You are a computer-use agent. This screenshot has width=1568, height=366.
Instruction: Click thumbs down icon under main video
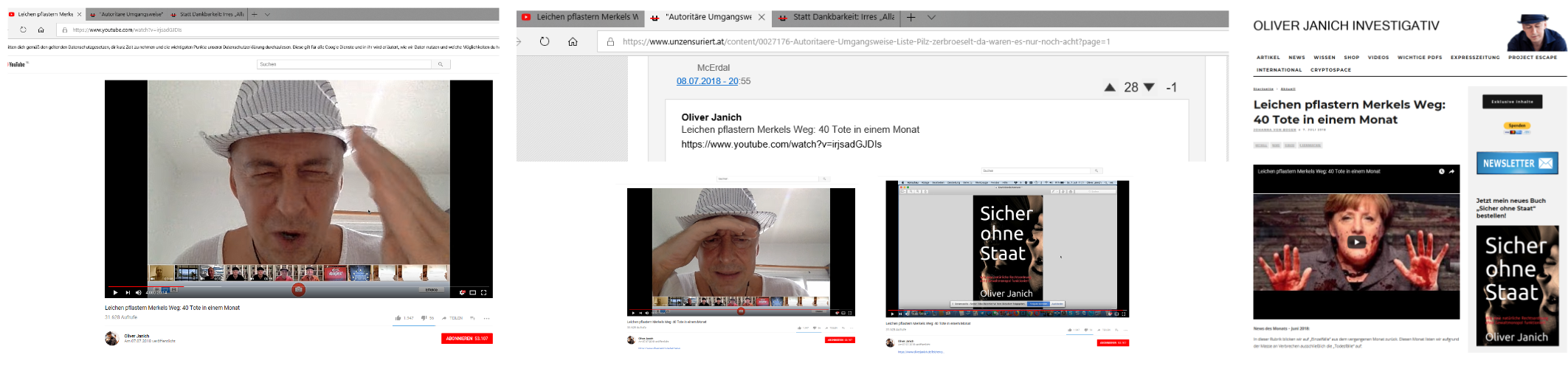pos(424,318)
